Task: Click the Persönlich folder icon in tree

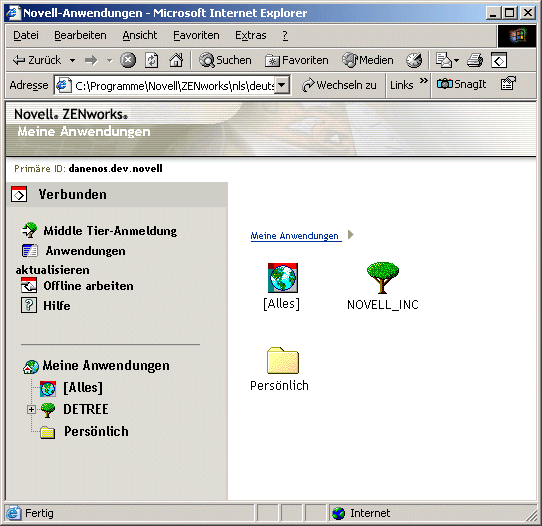Action: point(47,432)
